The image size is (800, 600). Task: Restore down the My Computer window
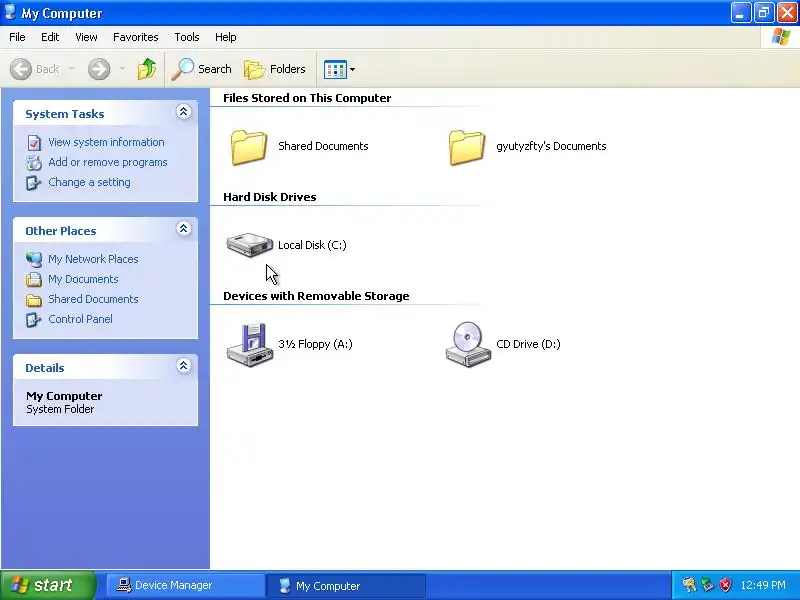[764, 13]
